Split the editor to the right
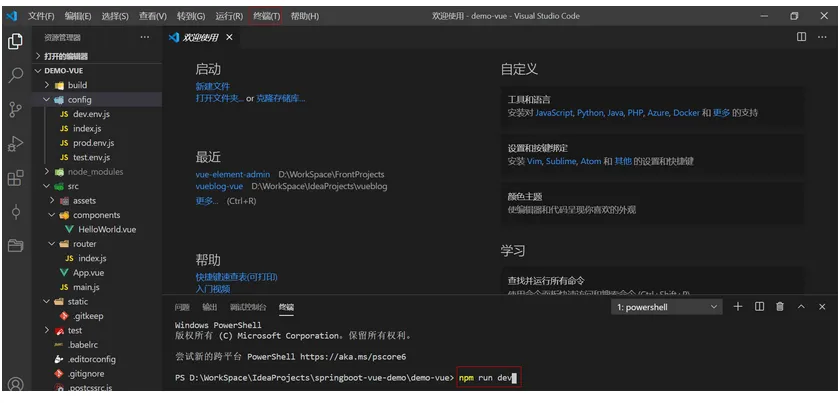The image size is (839, 403). pyautogui.click(x=802, y=37)
